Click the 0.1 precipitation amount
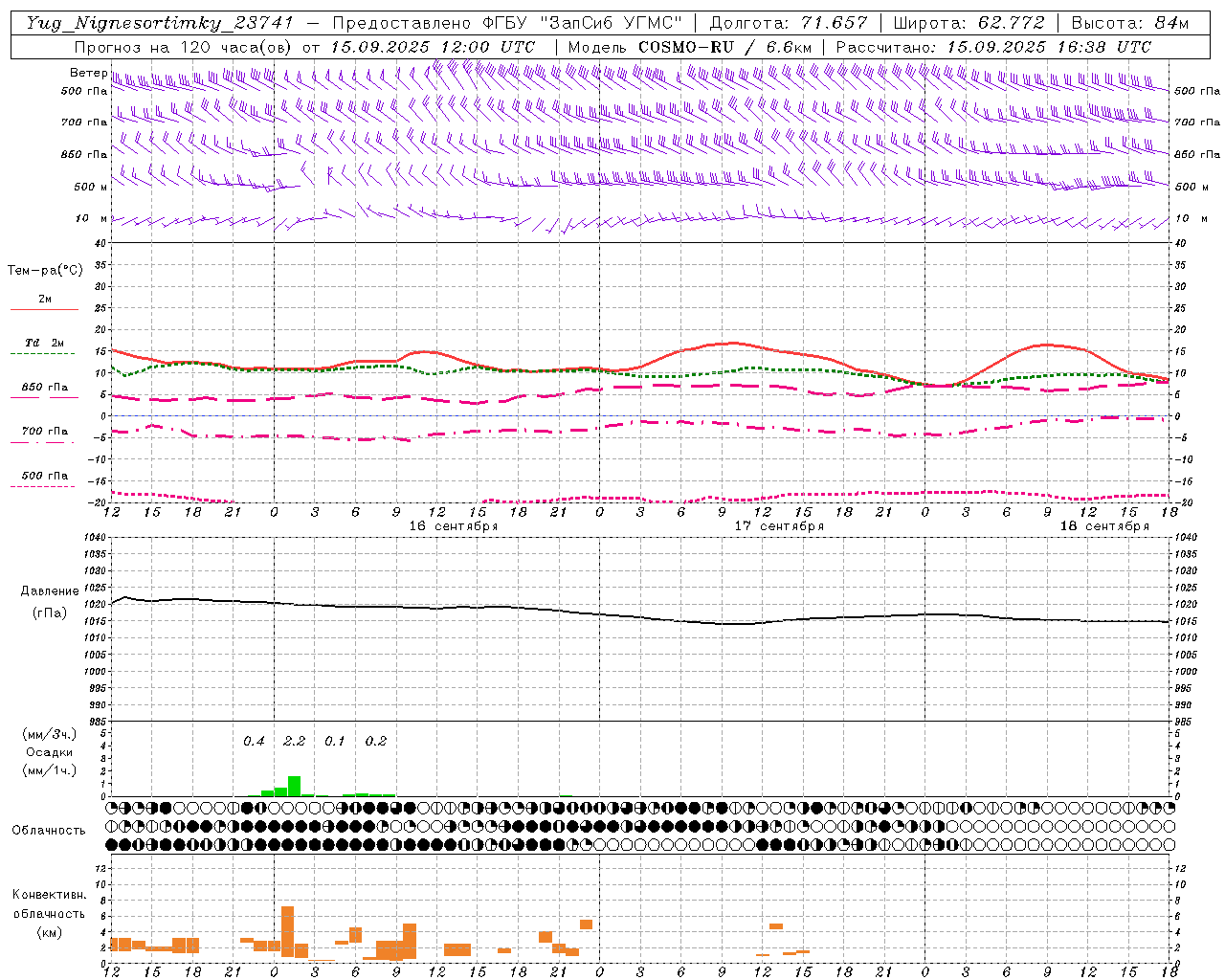 [x=335, y=741]
